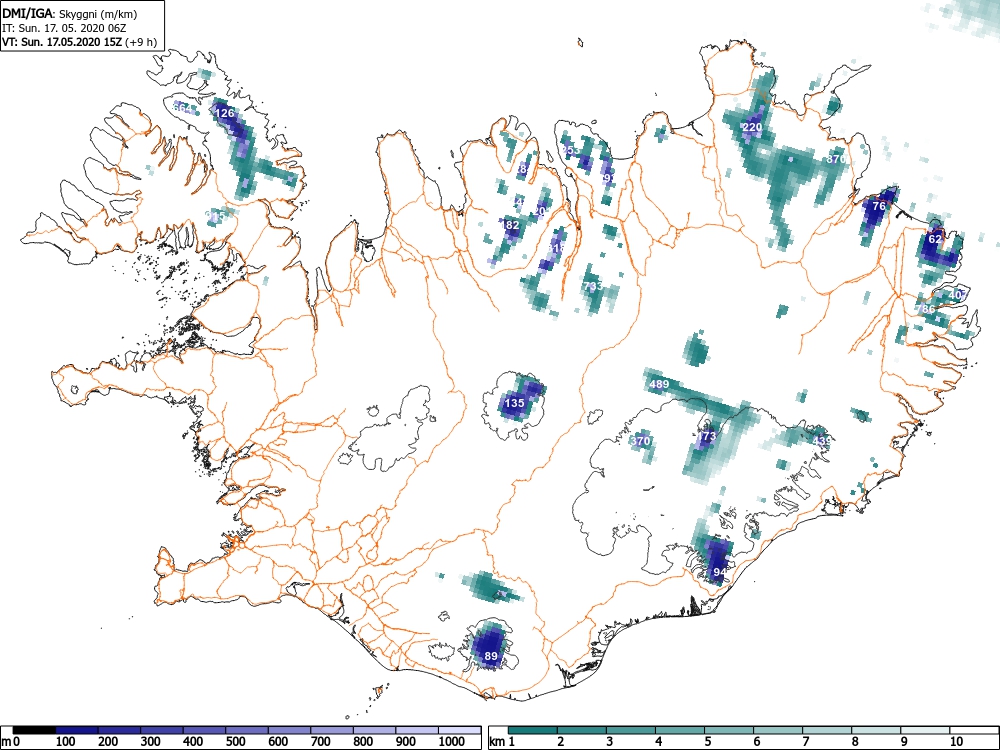Click the visibility value 876 on the map
The width and height of the screenshot is (1000, 750).
point(835,159)
